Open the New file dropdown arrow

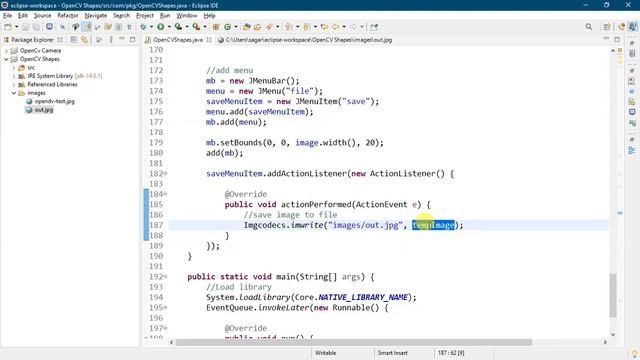(x=16, y=27)
